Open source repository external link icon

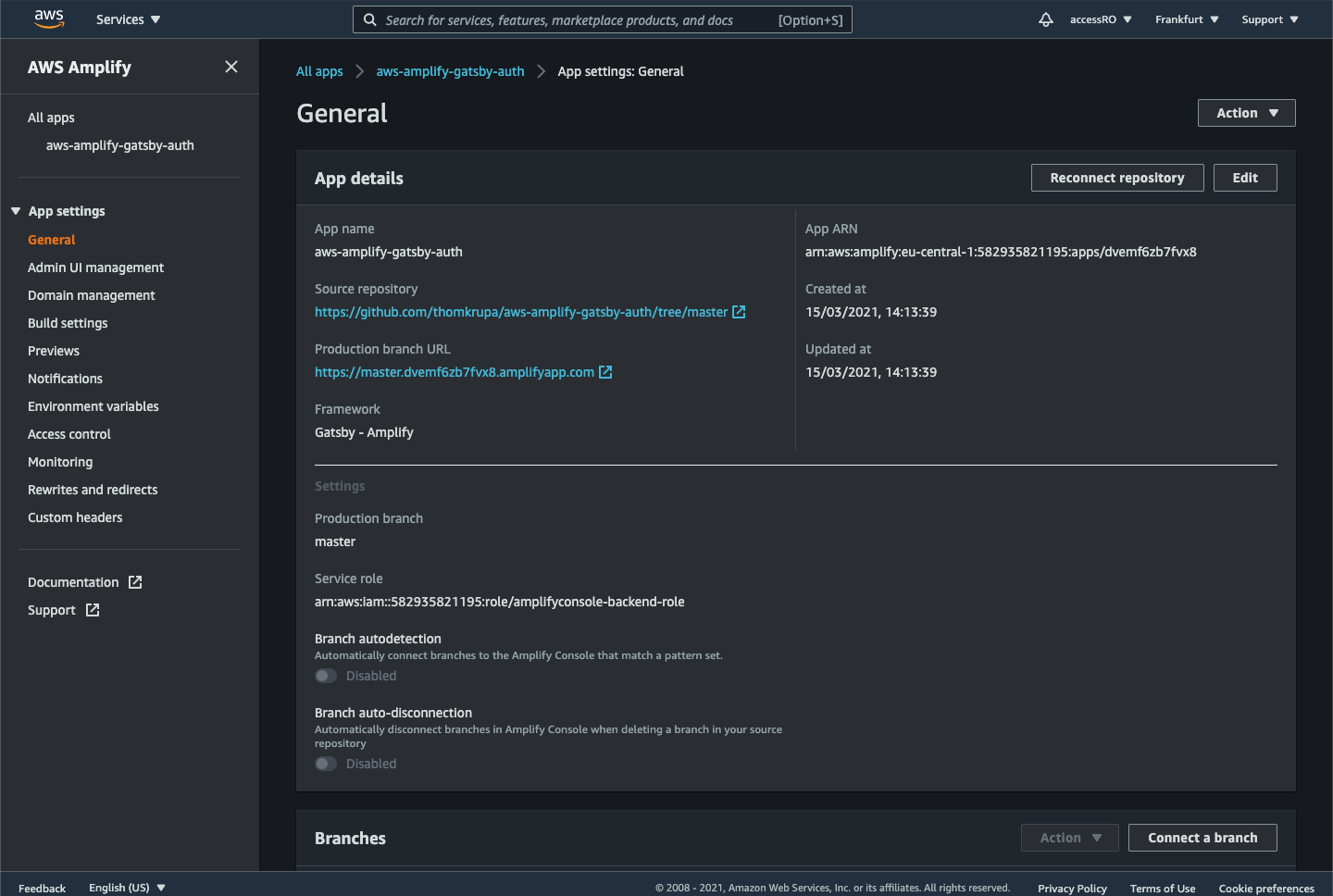(739, 312)
